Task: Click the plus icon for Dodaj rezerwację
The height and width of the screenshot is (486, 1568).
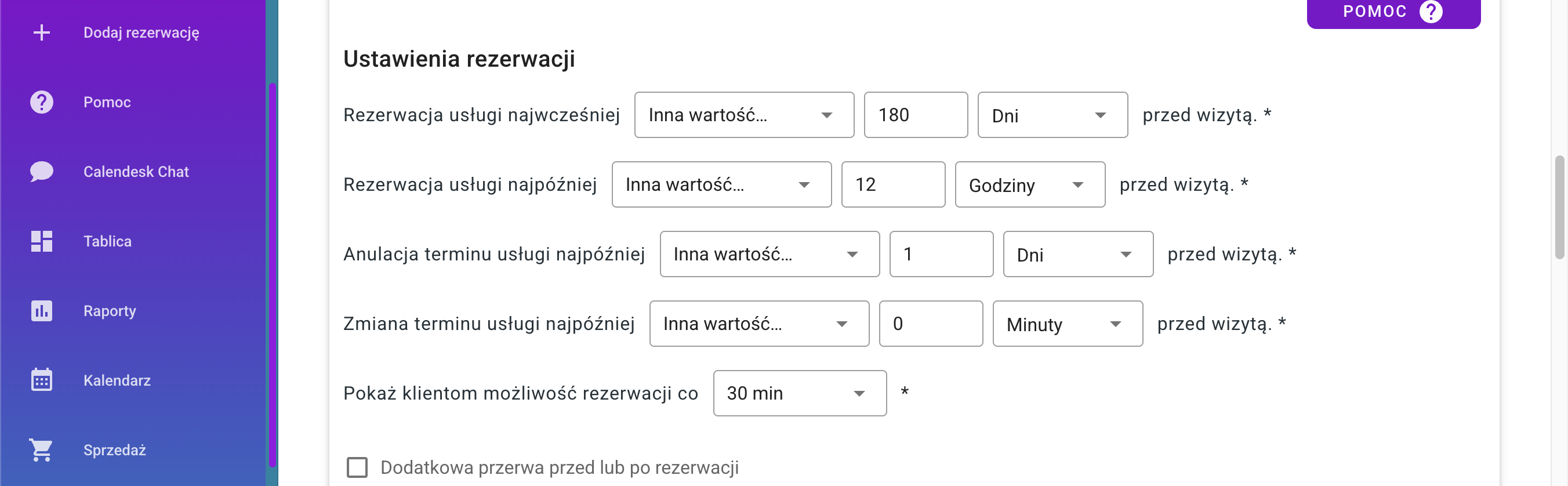Action: (x=41, y=32)
